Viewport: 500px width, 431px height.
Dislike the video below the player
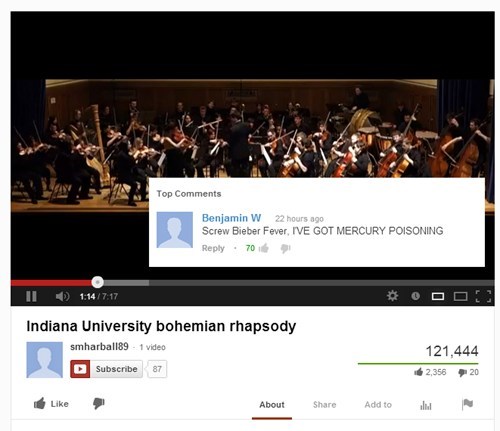pos(99,403)
